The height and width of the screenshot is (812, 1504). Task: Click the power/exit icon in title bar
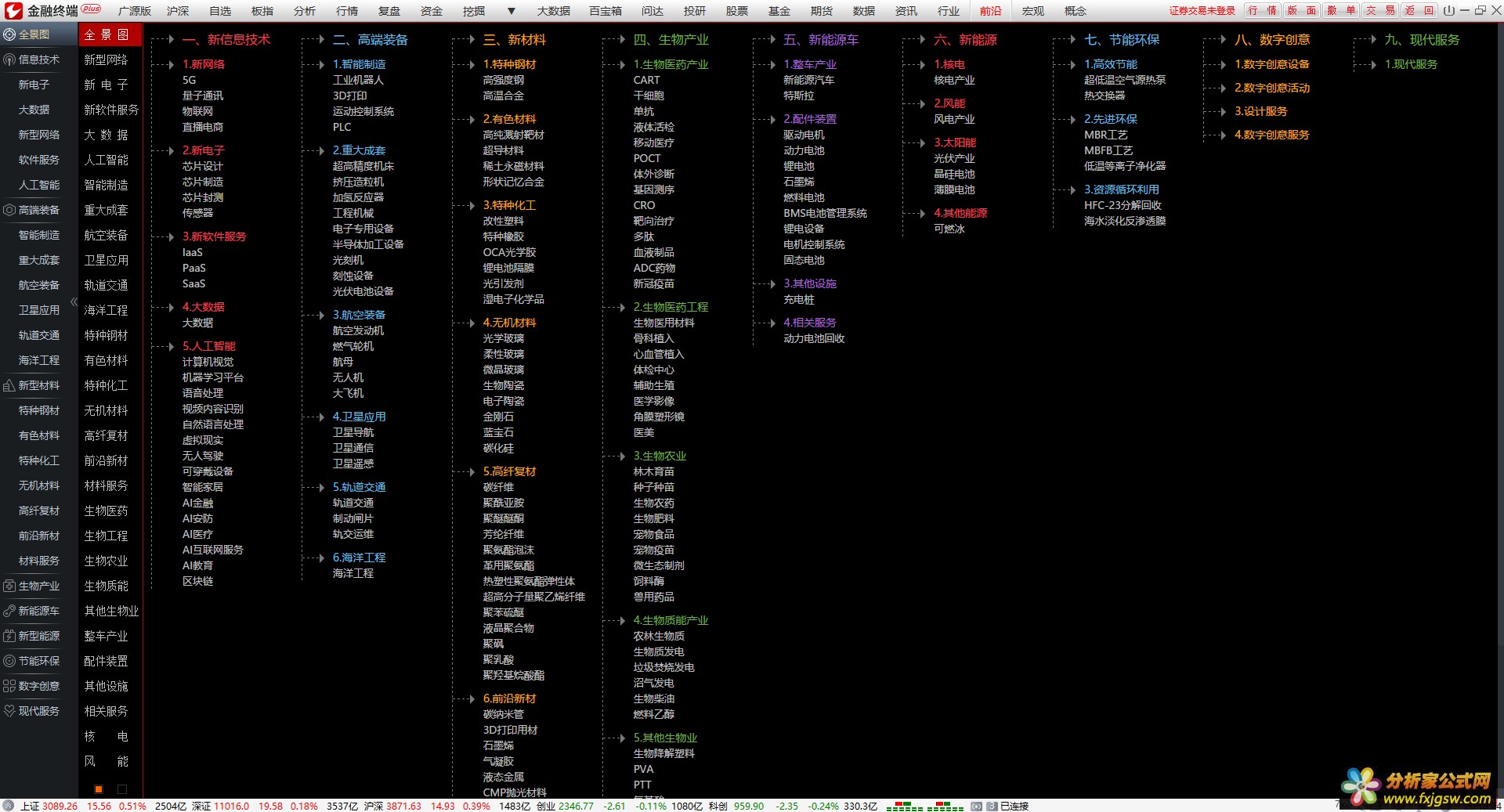(x=1448, y=10)
